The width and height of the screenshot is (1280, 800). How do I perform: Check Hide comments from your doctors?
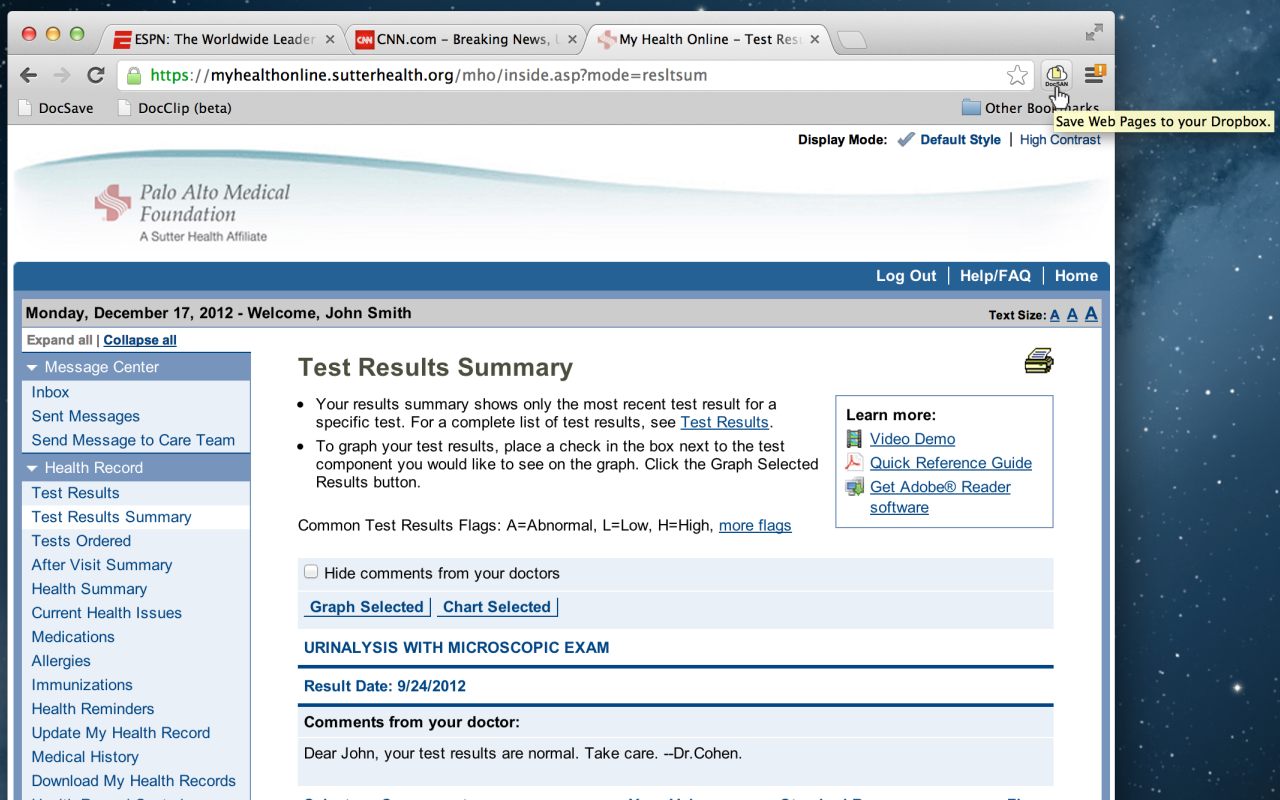pyautogui.click(x=311, y=572)
